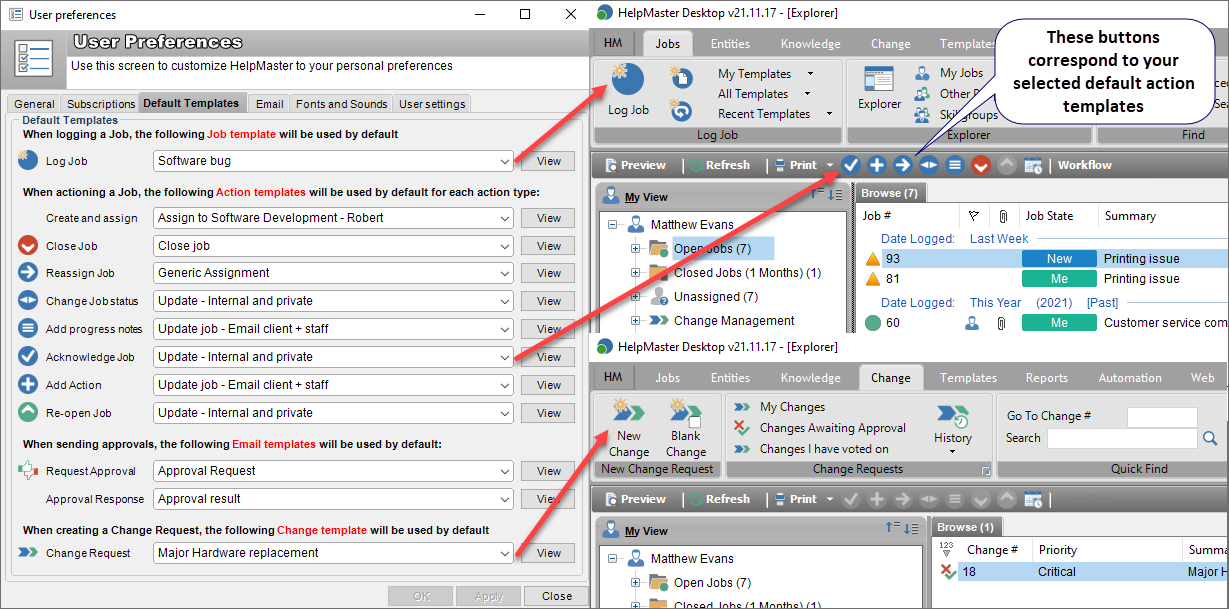Click the red Close Job toolbar icon

(981, 165)
